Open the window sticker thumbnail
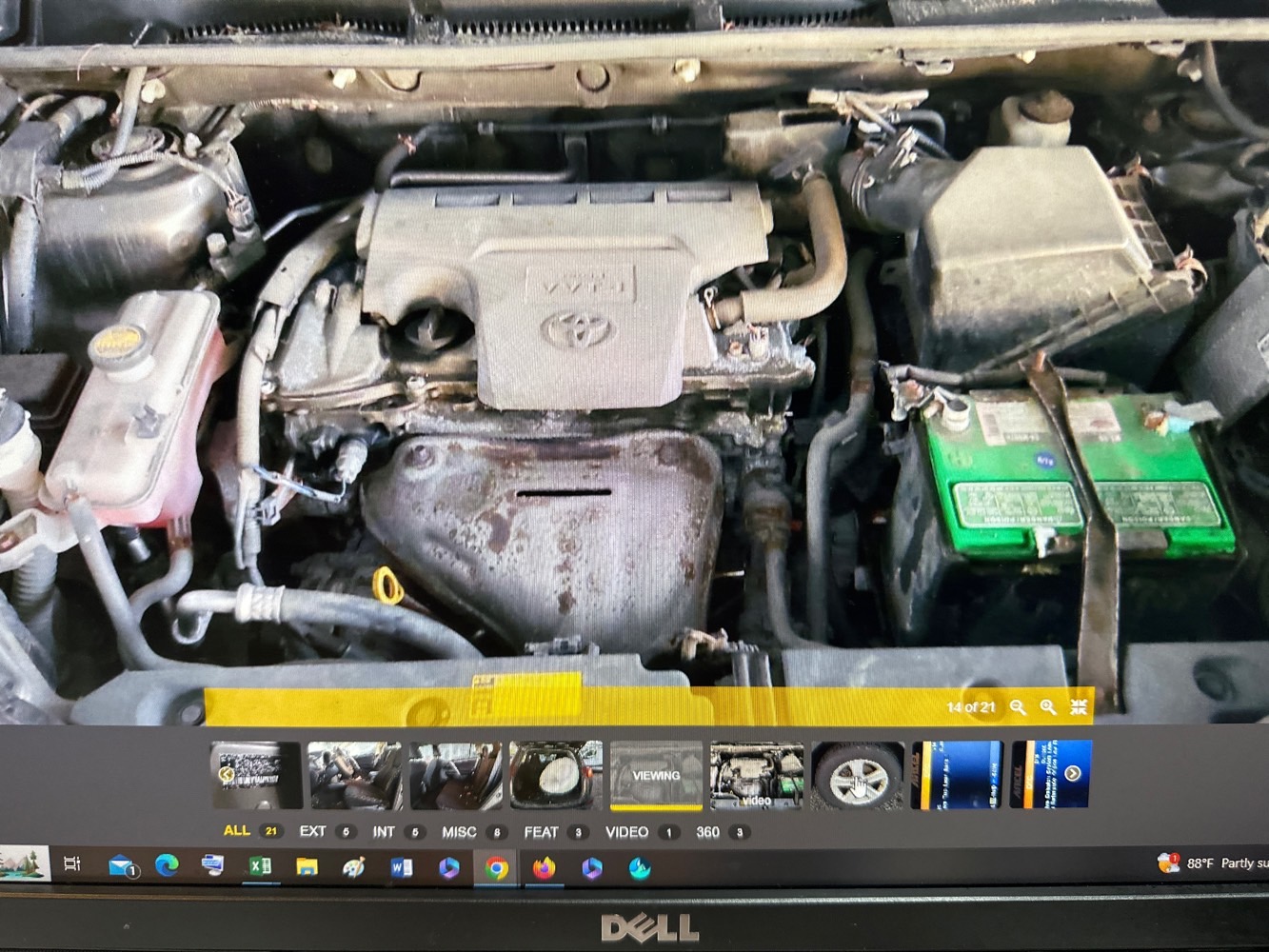Viewport: 1269px width, 952px height. pyautogui.click(x=256, y=775)
